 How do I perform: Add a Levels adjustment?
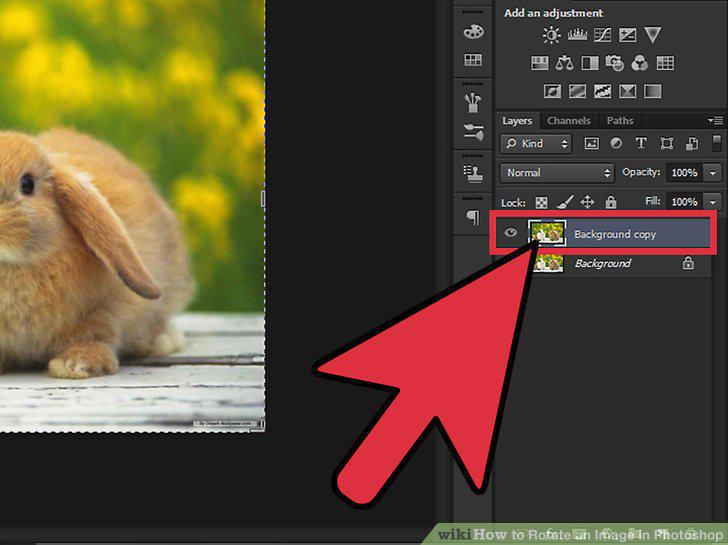pyautogui.click(x=577, y=35)
